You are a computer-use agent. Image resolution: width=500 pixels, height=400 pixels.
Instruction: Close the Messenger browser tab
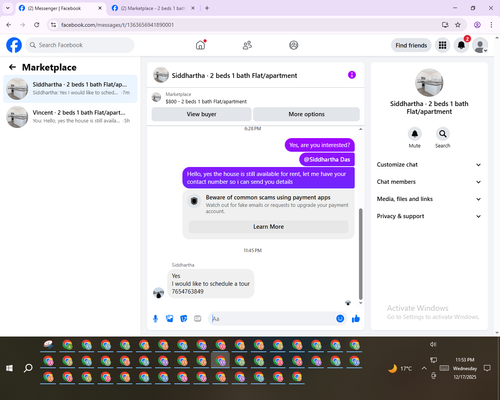[x=100, y=8]
